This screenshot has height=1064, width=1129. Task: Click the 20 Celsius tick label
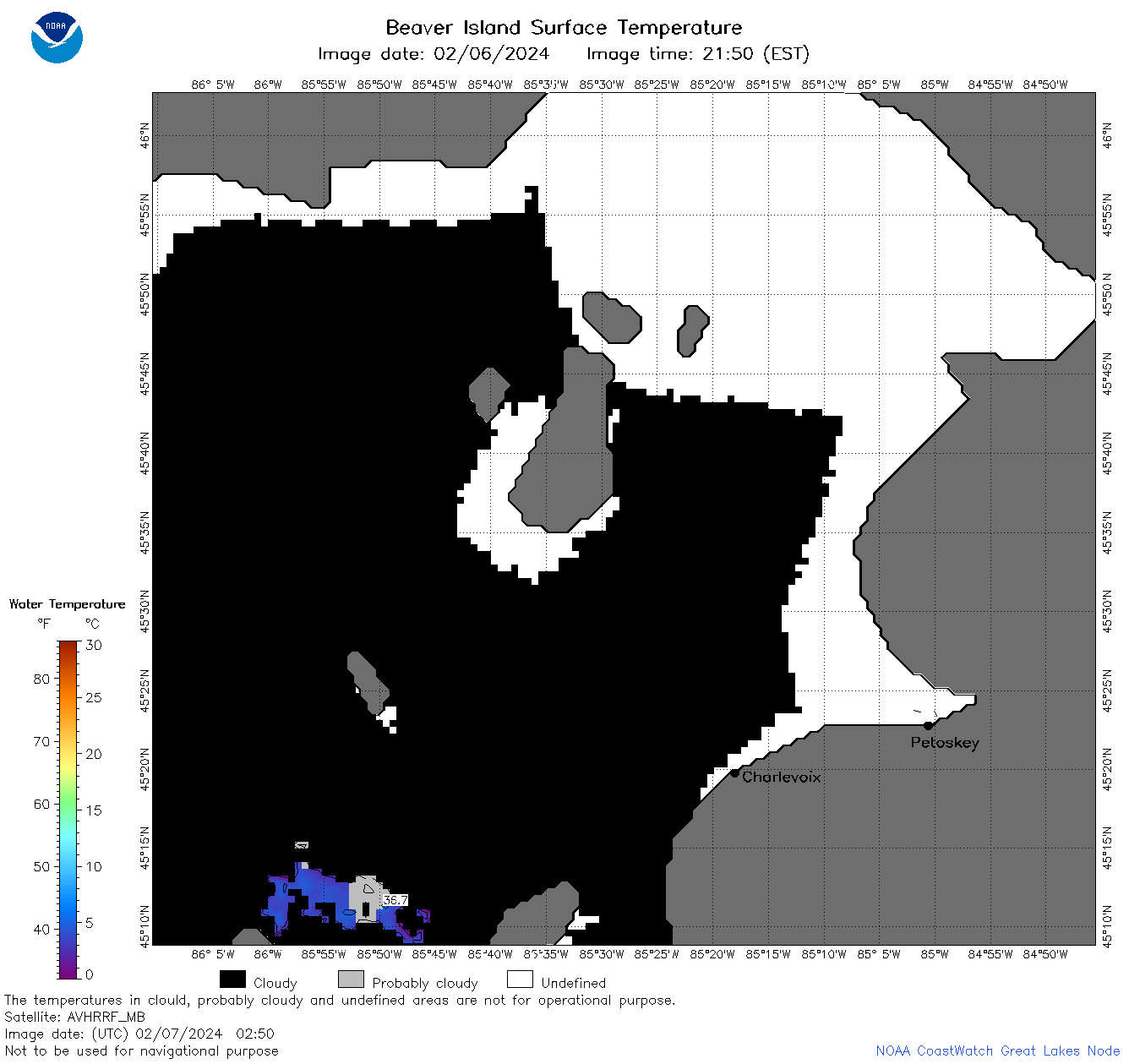[x=94, y=754]
